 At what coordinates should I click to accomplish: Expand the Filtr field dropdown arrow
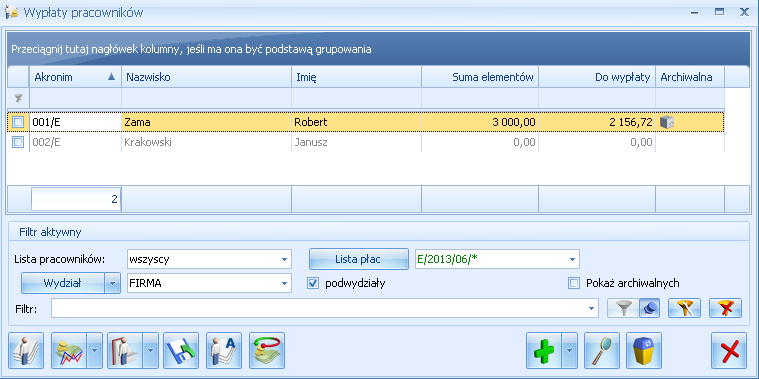tap(592, 308)
